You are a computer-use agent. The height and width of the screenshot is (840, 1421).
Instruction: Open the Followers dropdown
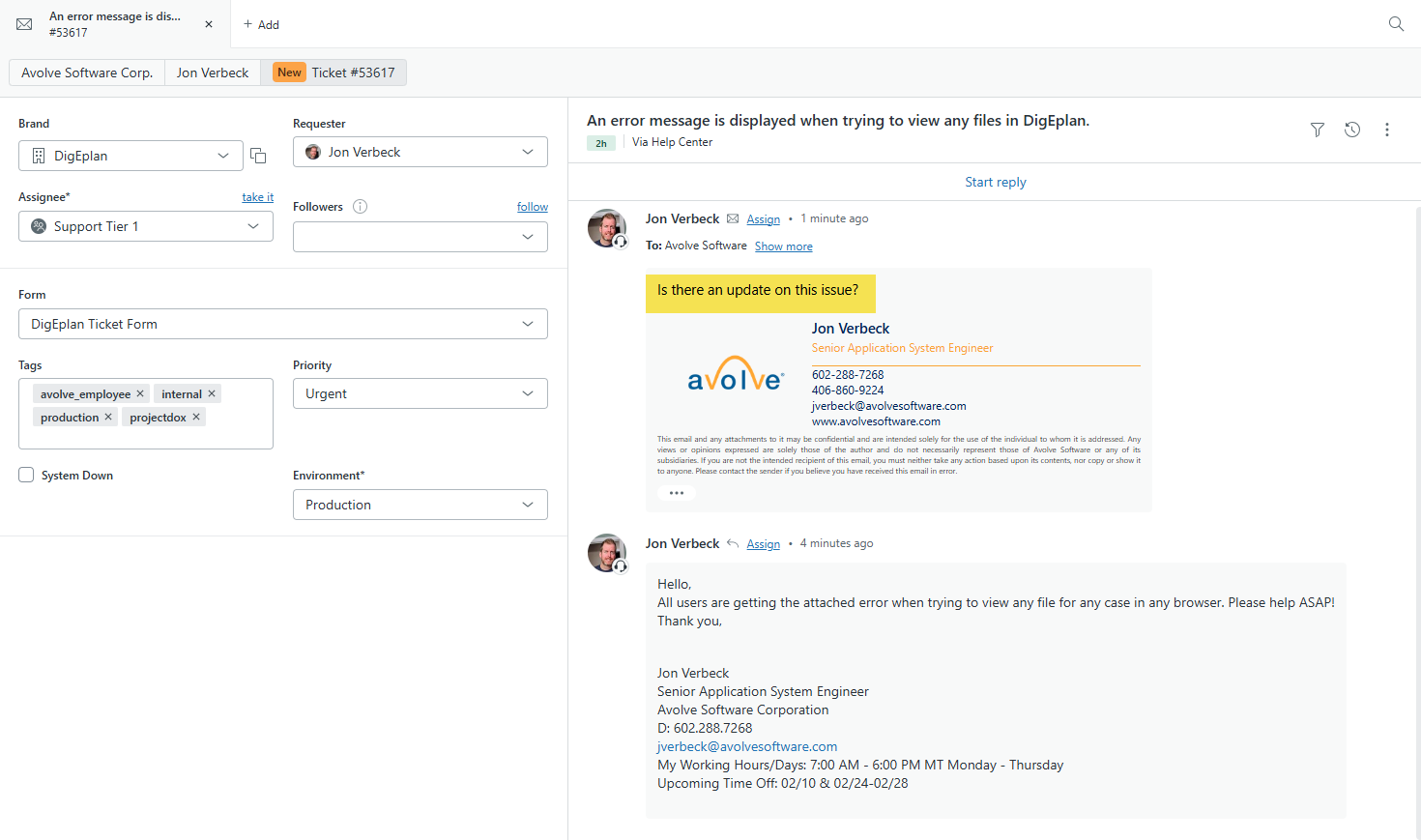coord(420,237)
